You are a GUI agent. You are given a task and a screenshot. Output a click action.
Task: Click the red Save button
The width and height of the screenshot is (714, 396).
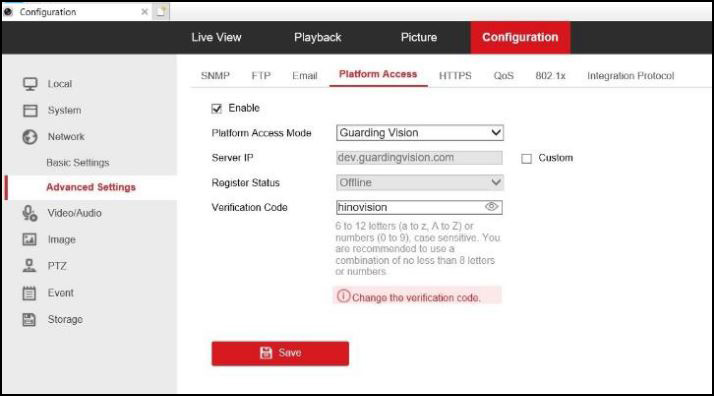coord(280,353)
